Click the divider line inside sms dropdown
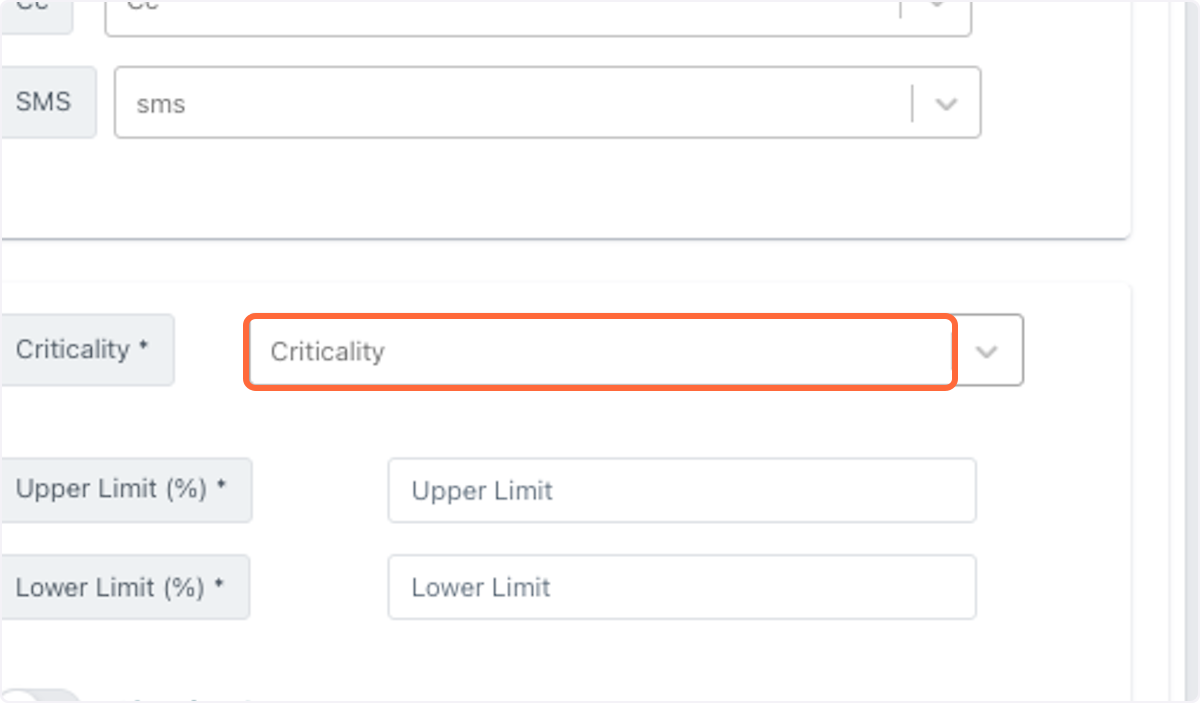The width and height of the screenshot is (1200, 703). [912, 103]
